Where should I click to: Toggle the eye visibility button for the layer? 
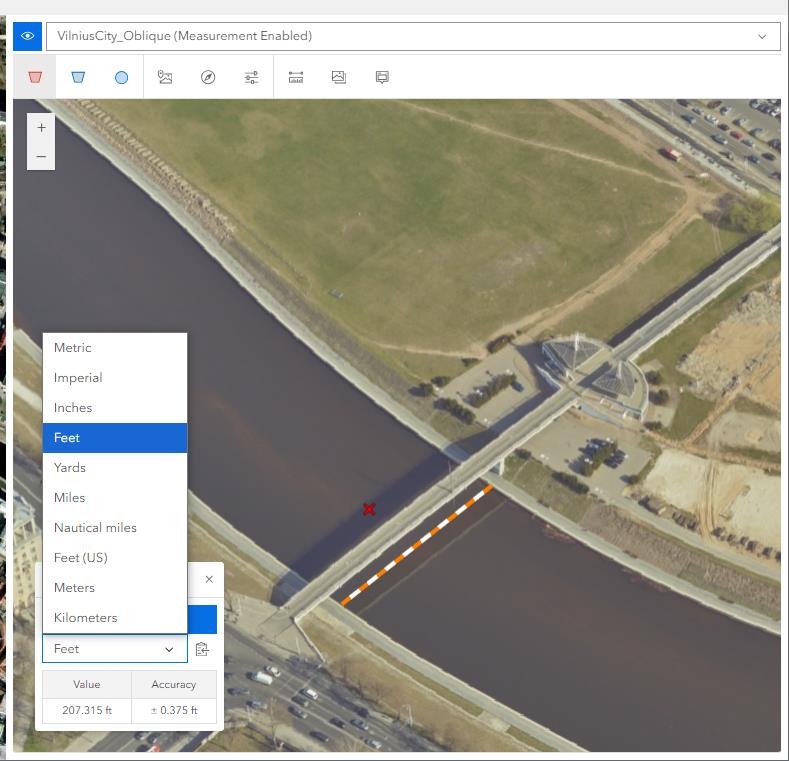(27, 36)
